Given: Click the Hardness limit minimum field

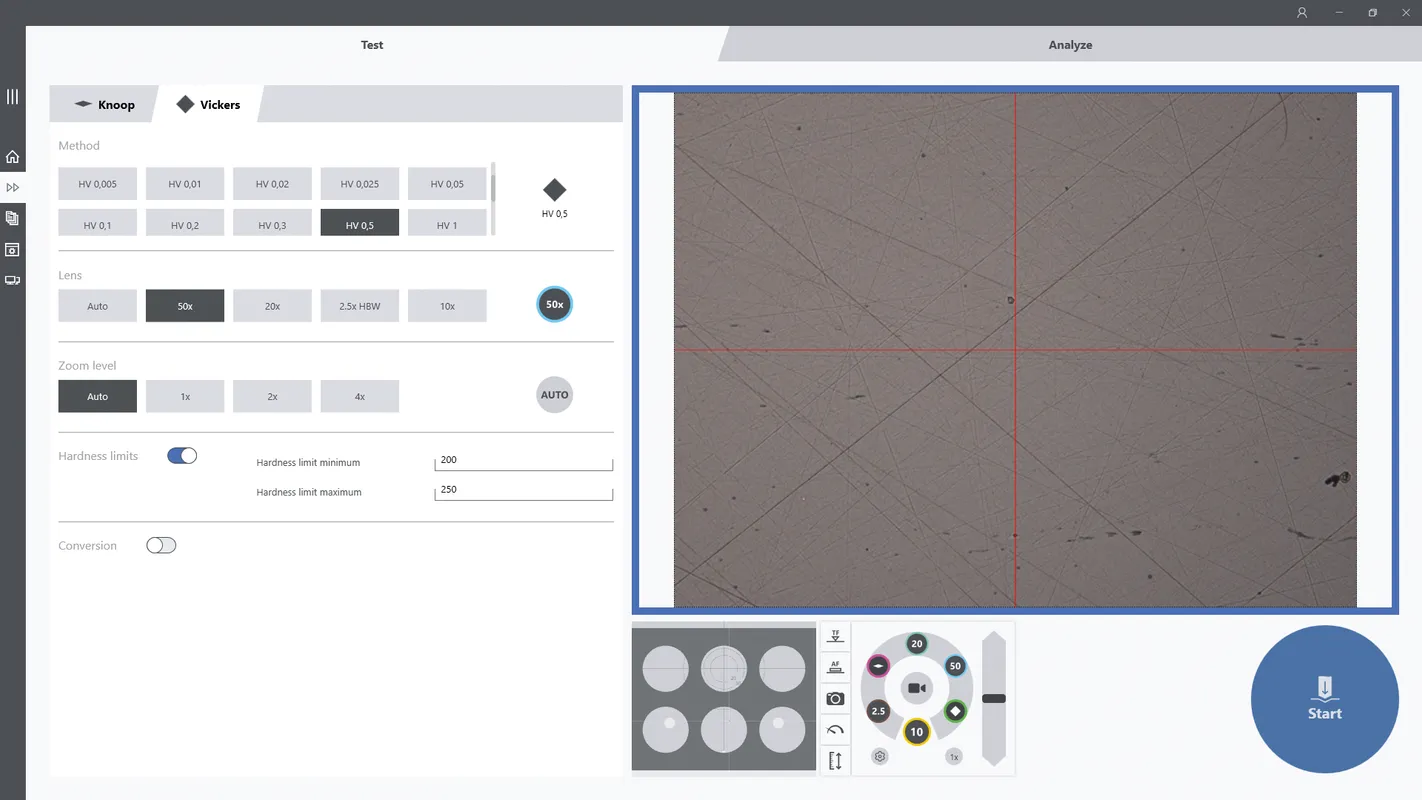Looking at the screenshot, I should [523, 461].
